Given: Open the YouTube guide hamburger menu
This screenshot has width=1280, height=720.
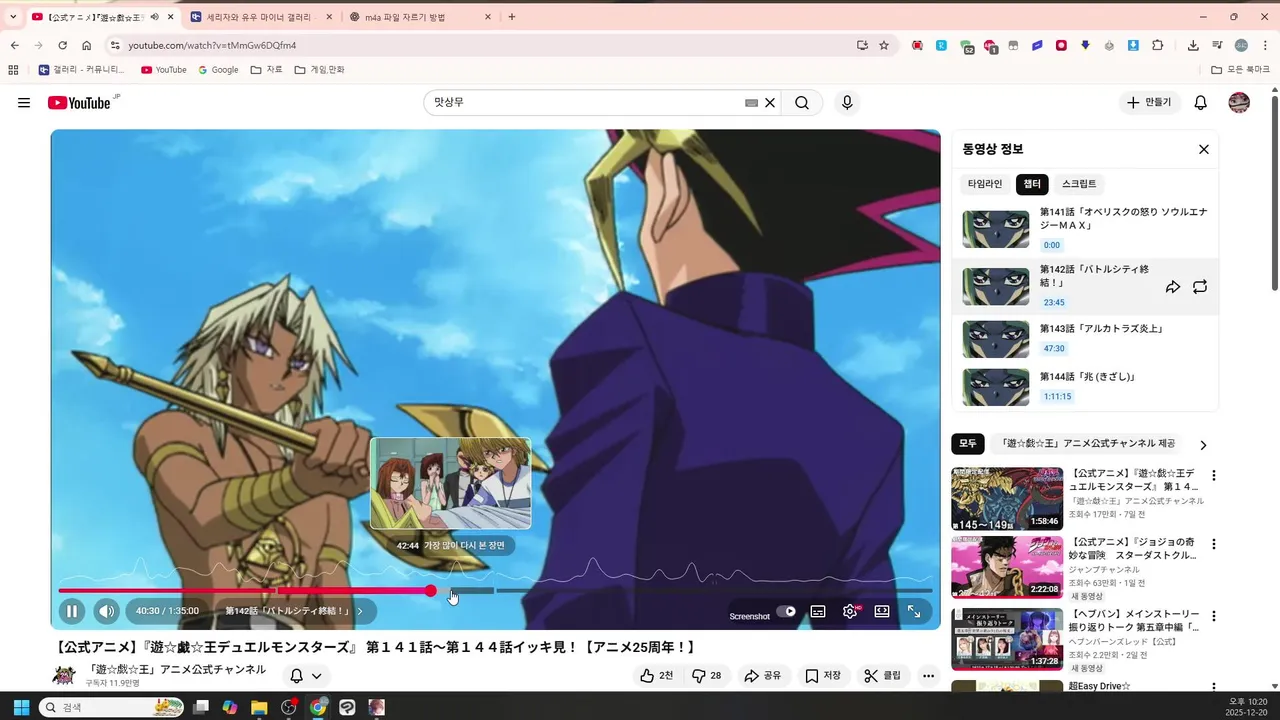Looking at the screenshot, I should (24, 103).
